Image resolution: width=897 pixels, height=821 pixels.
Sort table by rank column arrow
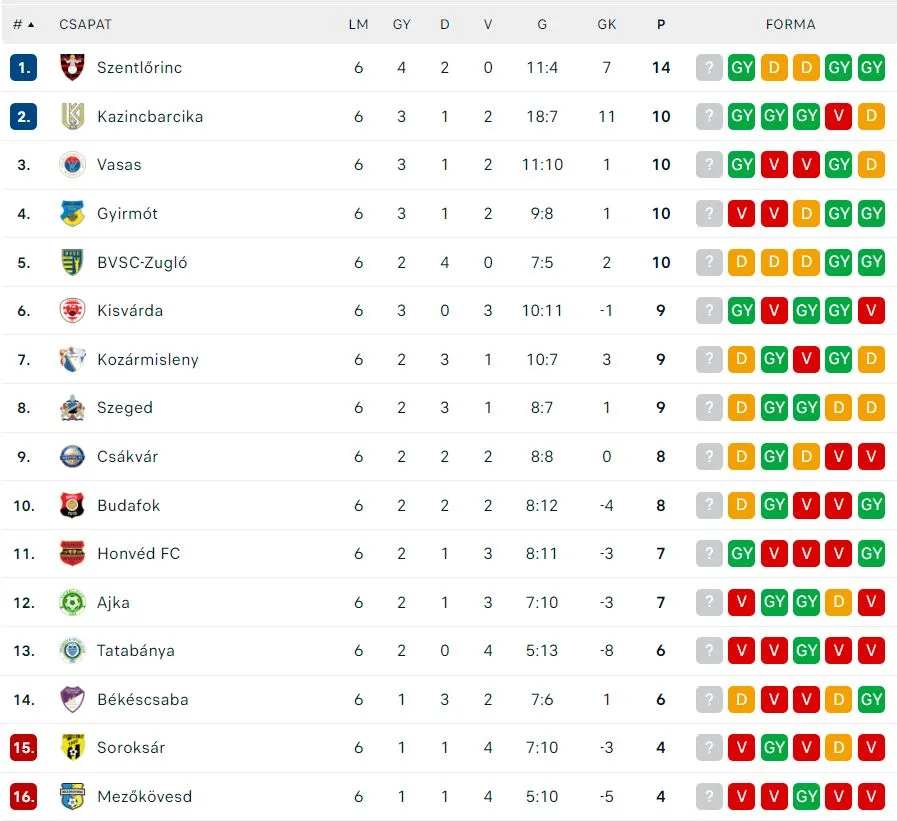point(31,24)
